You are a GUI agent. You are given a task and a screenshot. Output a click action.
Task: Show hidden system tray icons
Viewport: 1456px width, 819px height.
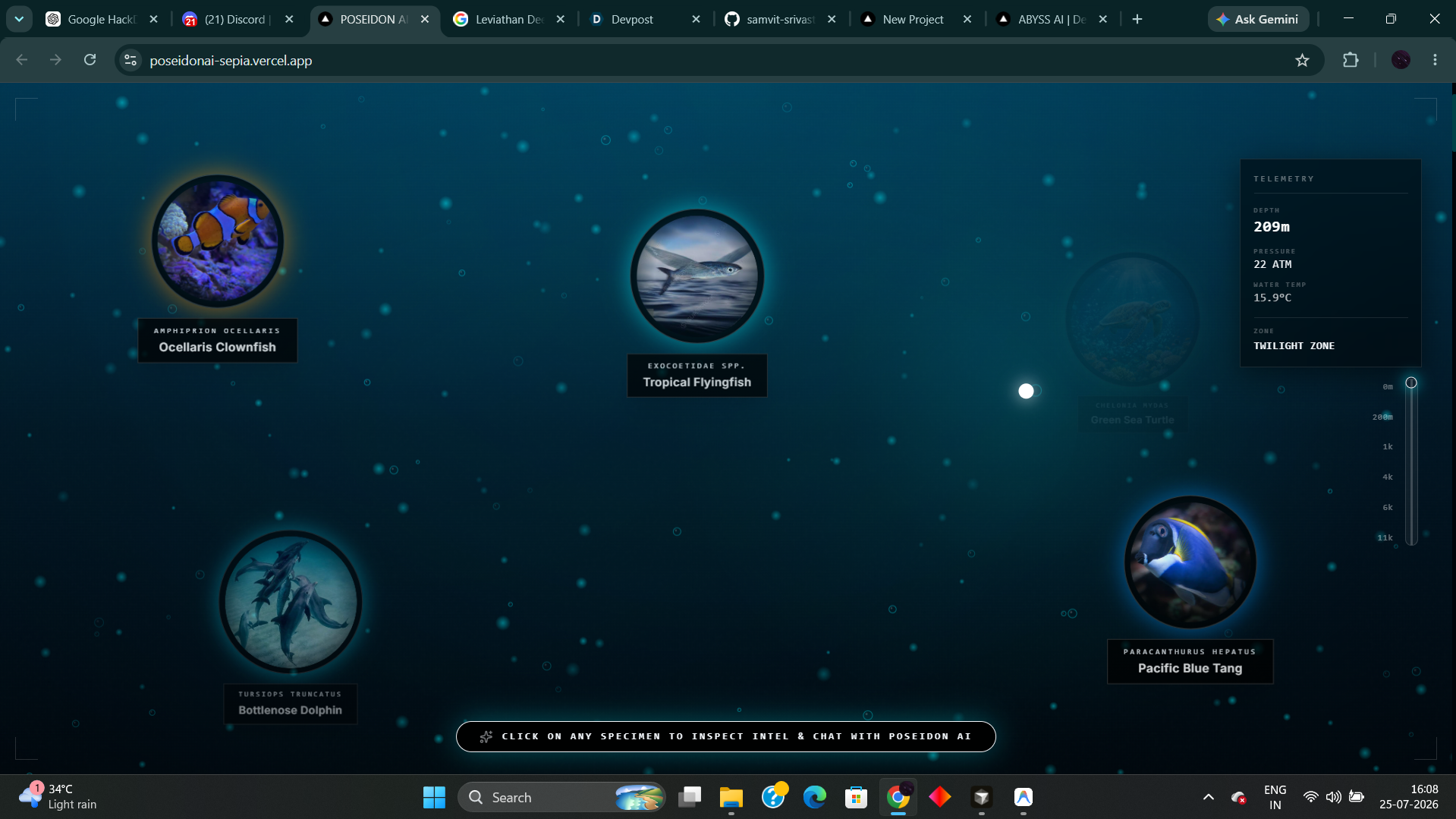coord(1209,797)
